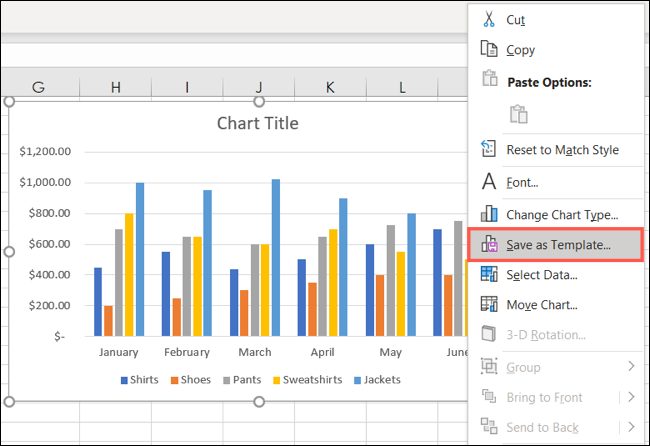Click the Paste Options clipboard header icon
Viewport: 650px width, 446px height.
pyautogui.click(x=490, y=78)
